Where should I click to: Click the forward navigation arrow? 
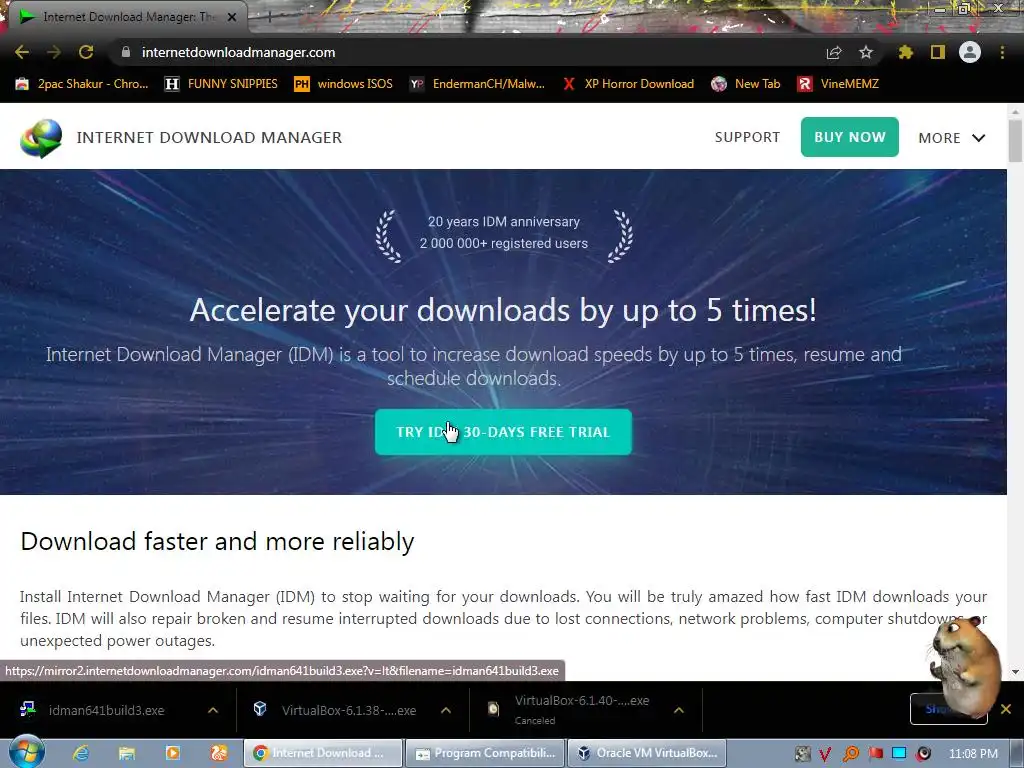[x=54, y=52]
